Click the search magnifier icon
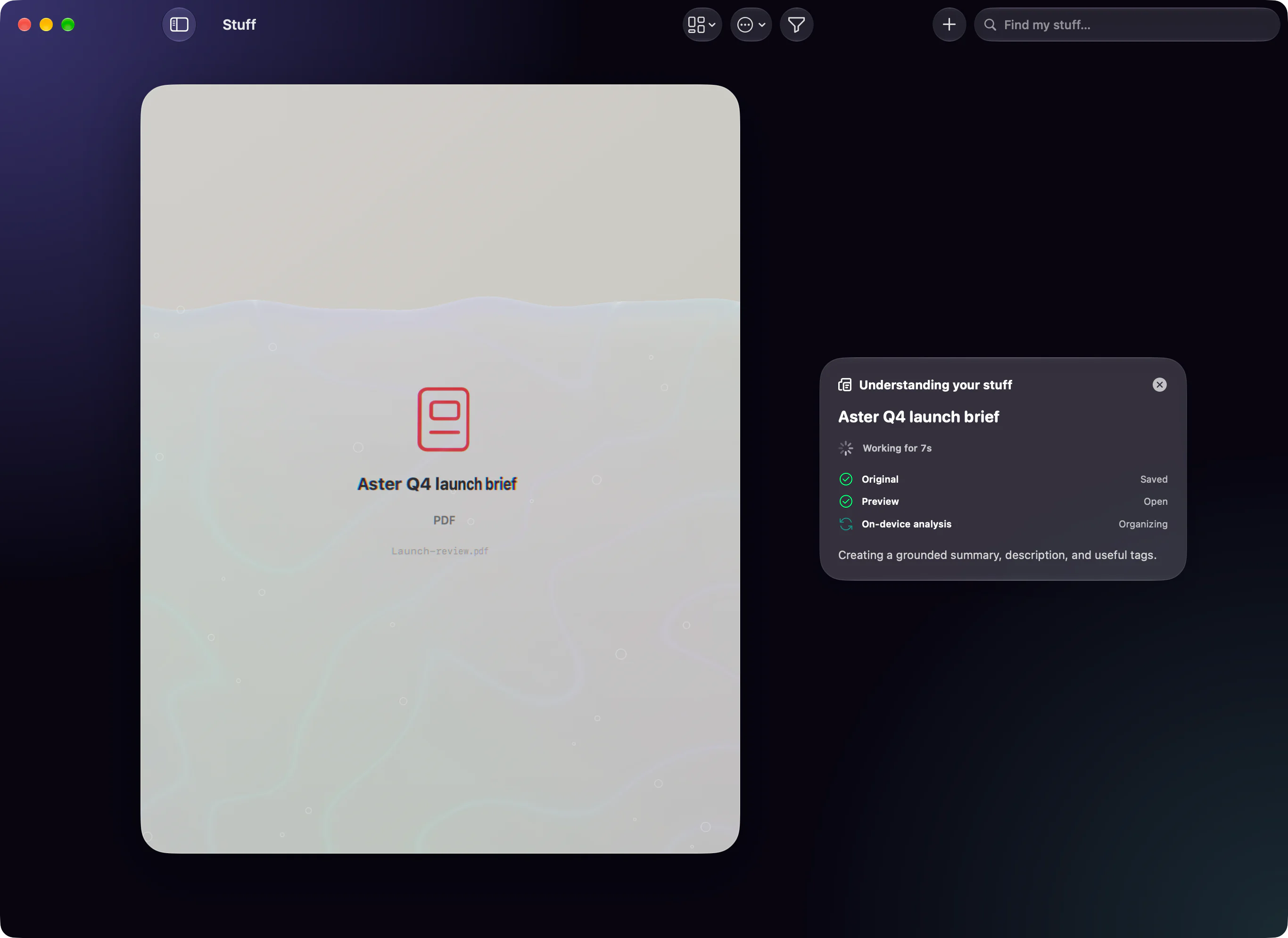 point(990,25)
